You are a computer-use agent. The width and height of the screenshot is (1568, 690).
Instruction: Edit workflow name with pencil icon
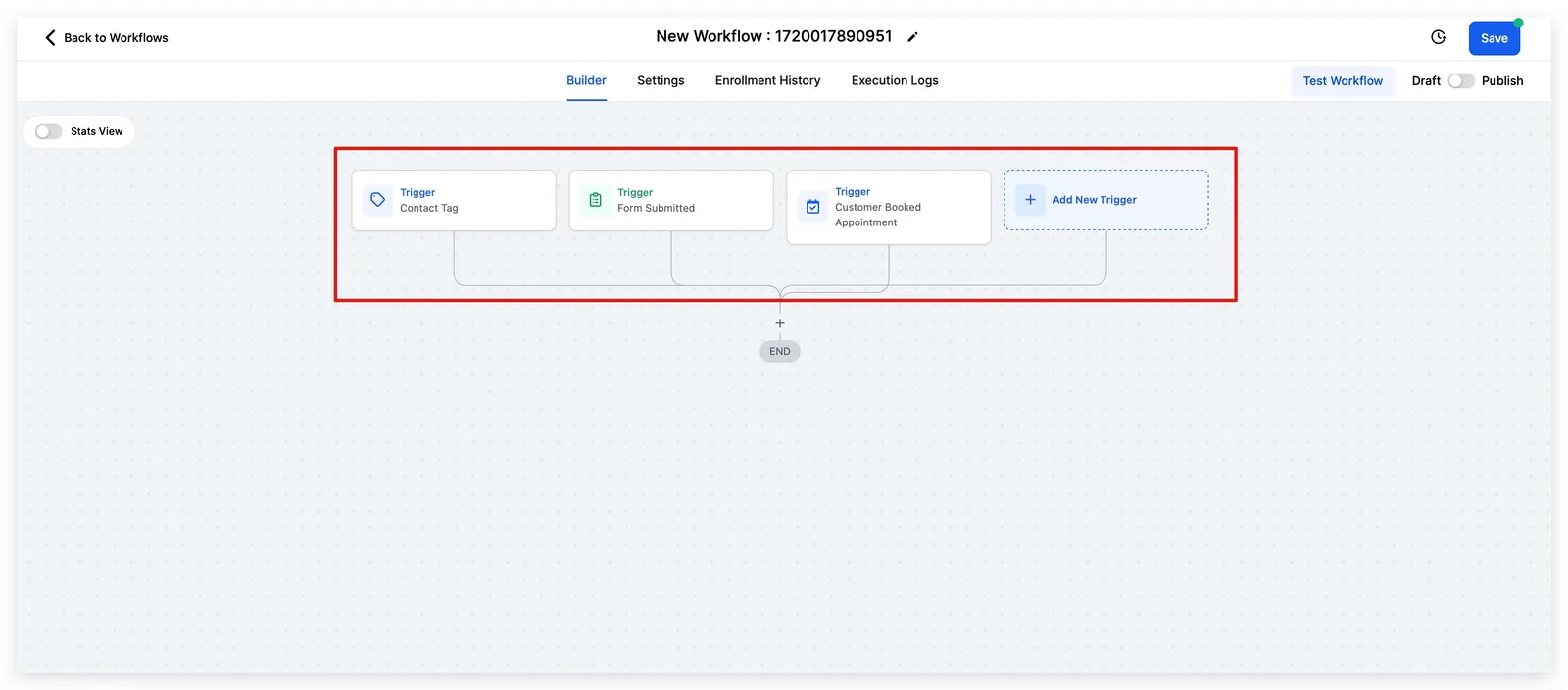[912, 37]
